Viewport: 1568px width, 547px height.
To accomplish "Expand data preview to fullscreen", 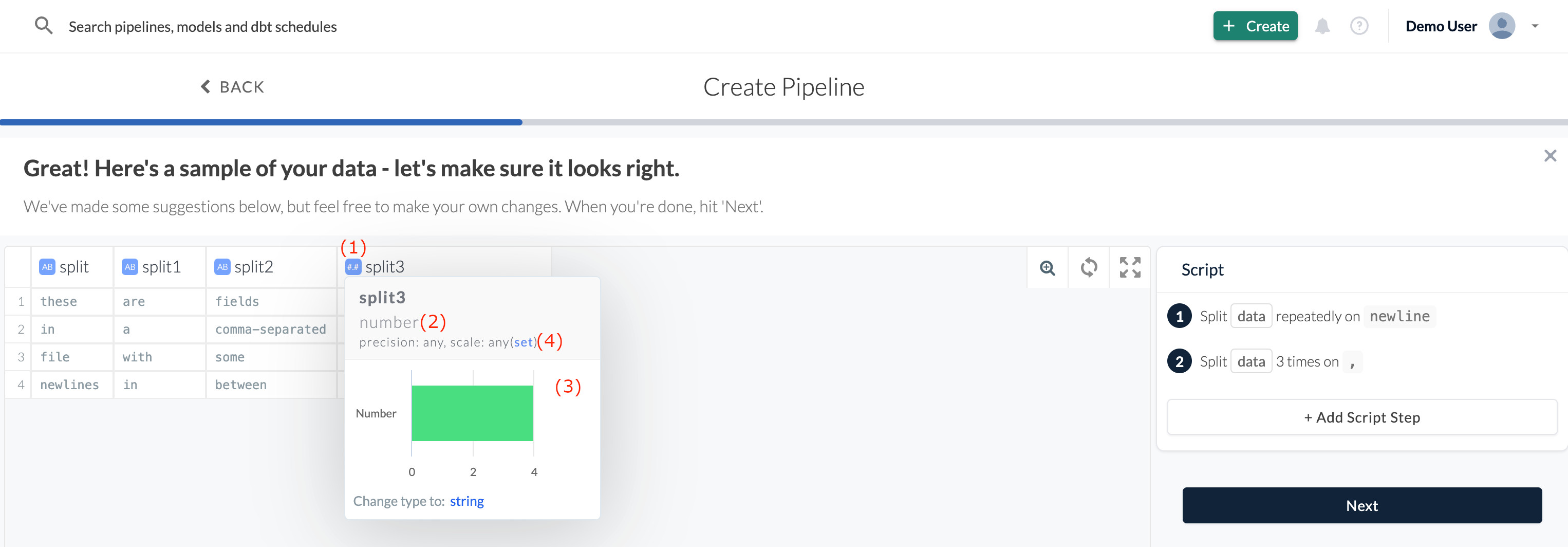I will (x=1130, y=267).
